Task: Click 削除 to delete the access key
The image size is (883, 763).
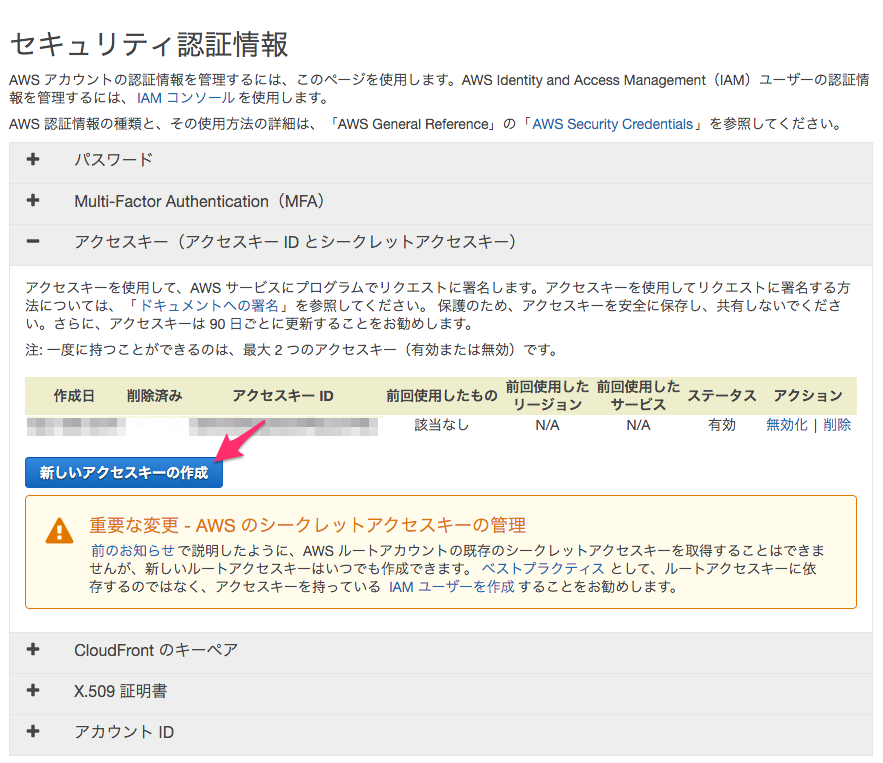Action: pos(837,425)
